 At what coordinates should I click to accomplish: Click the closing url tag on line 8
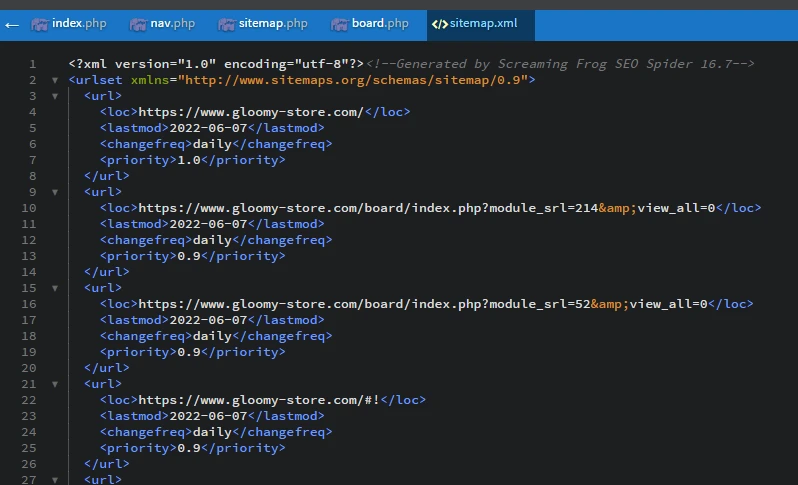(x=106, y=176)
